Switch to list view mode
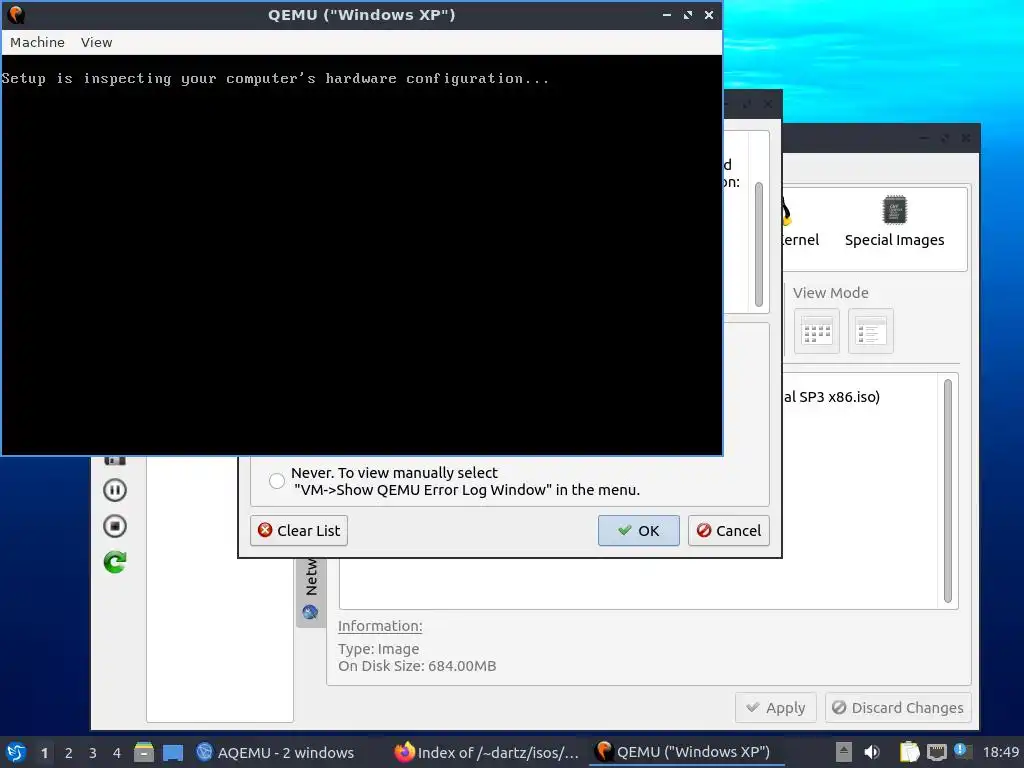The height and width of the screenshot is (768, 1024). (x=871, y=331)
